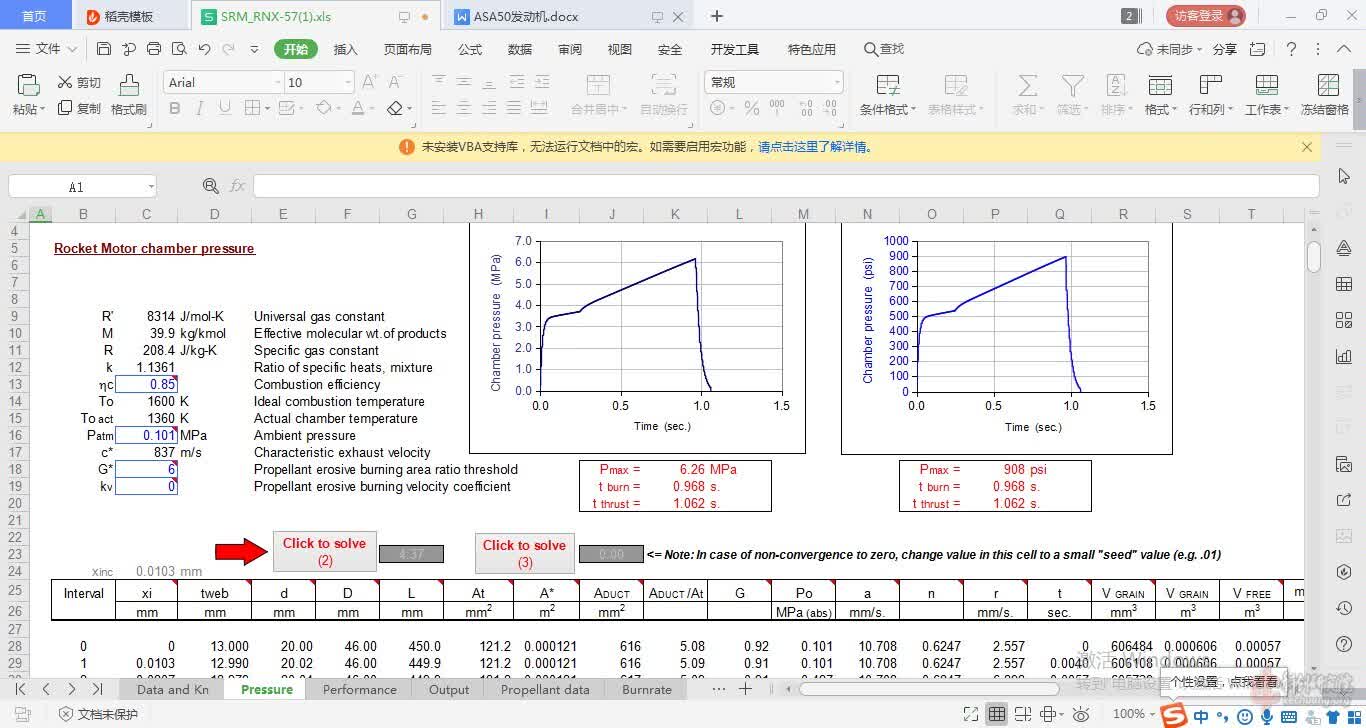
Task: Click the 'Click to solve (2)' button
Action: coord(325,551)
